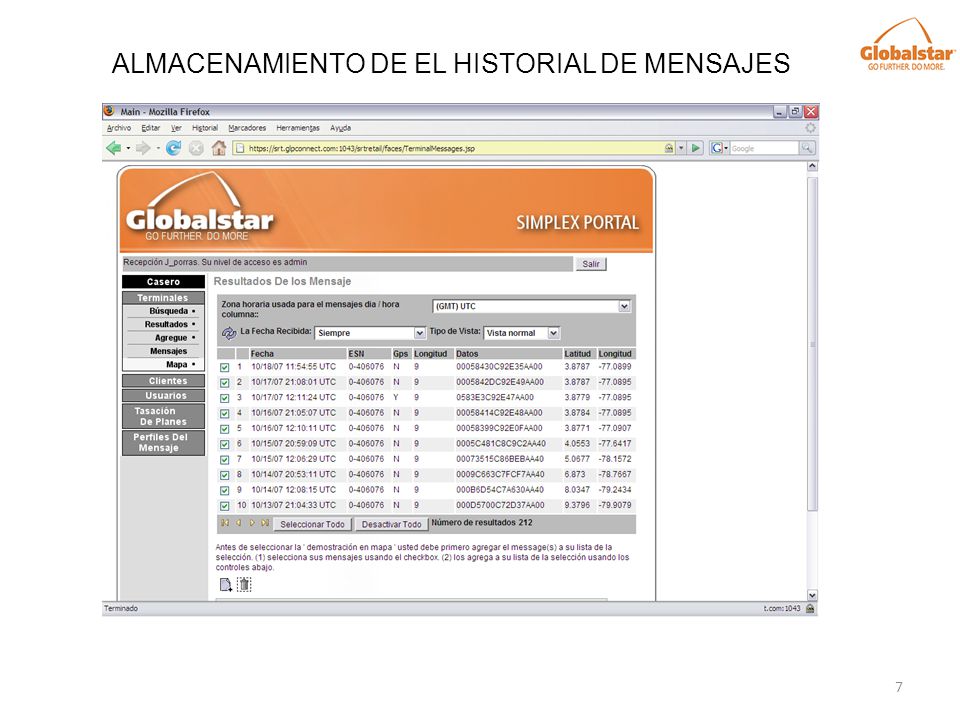Viewport: 960px width, 720px height.
Task: Uncheck message row 3 checkbox
Action: point(225,398)
